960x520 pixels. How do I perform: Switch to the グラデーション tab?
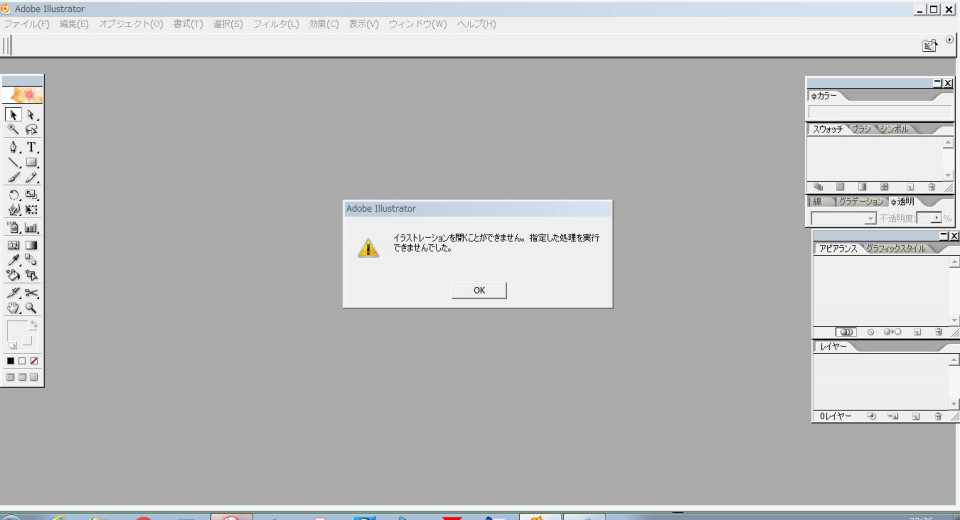[858, 201]
